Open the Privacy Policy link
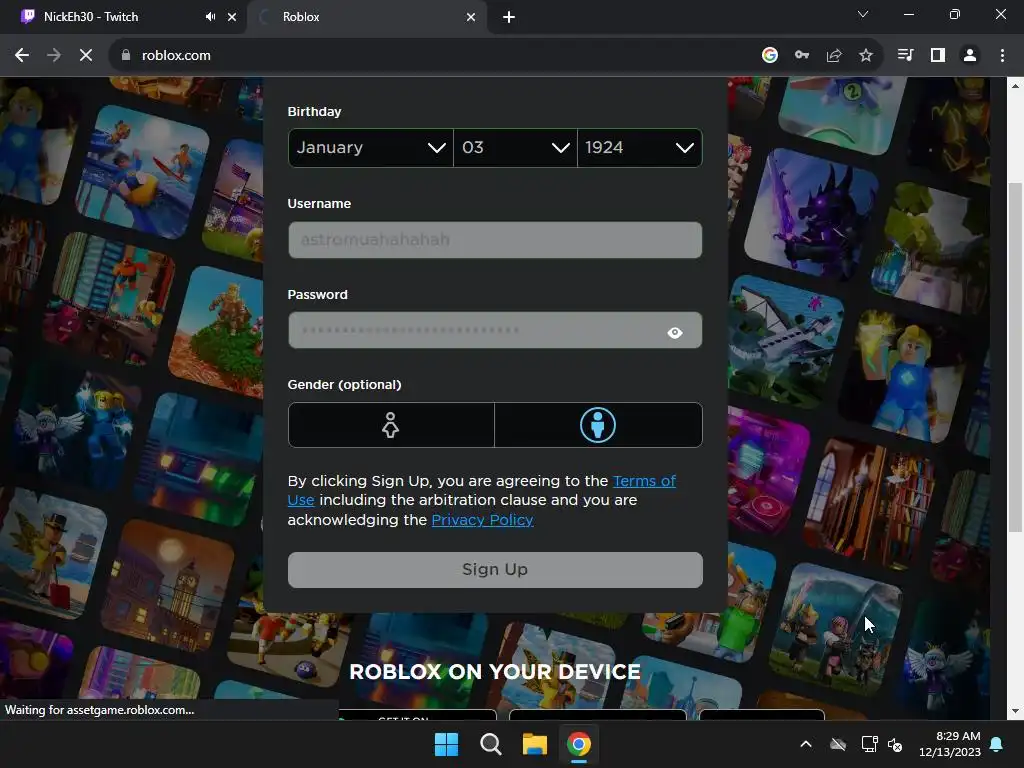1024x768 pixels. point(483,520)
